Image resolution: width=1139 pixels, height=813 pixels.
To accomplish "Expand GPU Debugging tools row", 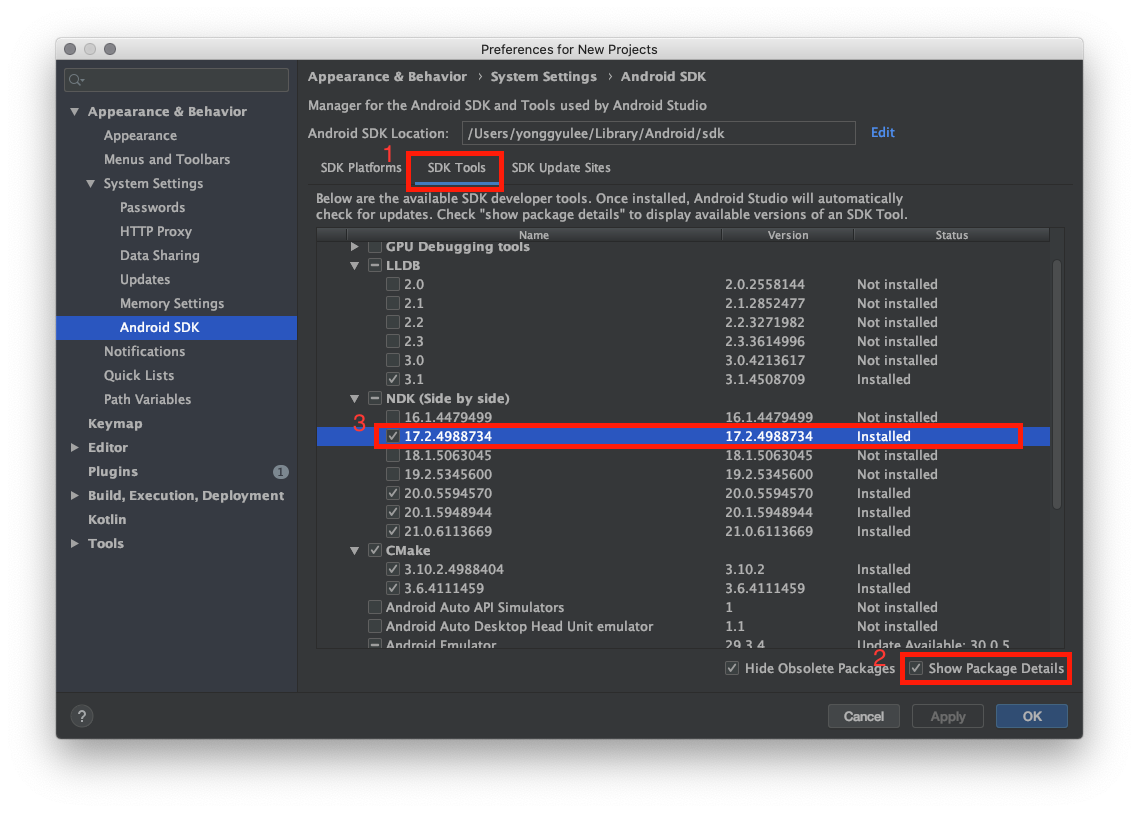I will click(x=354, y=247).
